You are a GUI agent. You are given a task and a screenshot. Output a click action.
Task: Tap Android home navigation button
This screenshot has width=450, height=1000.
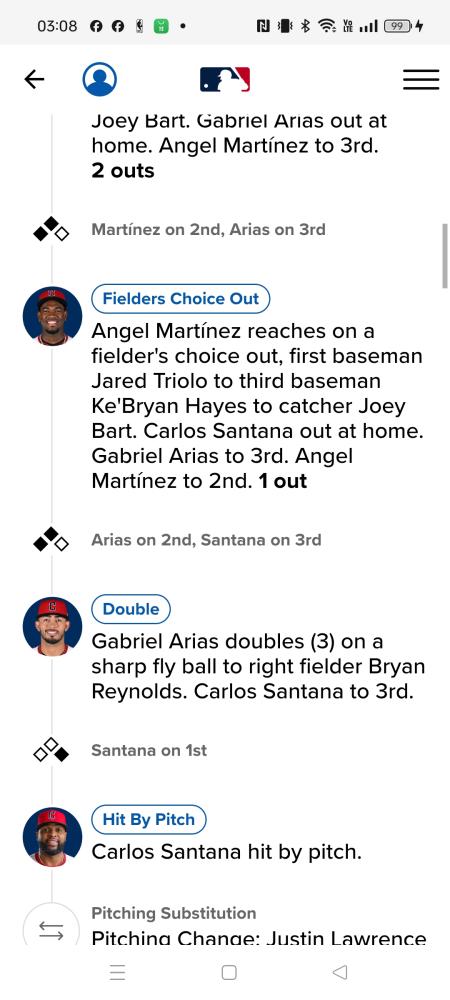[229, 972]
